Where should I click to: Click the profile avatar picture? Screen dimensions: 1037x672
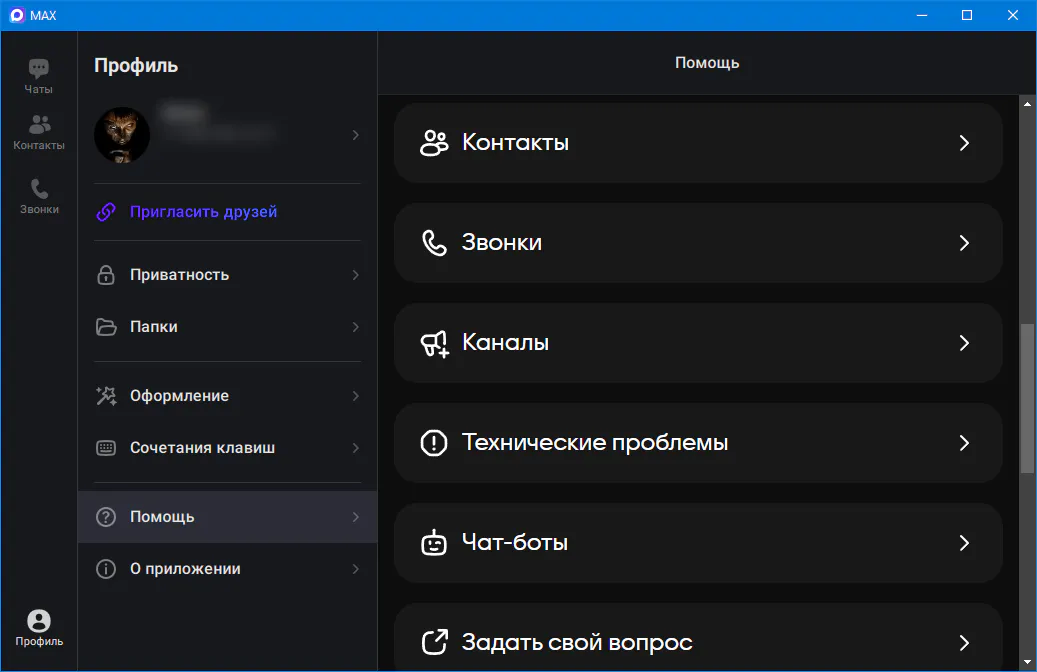click(122, 135)
